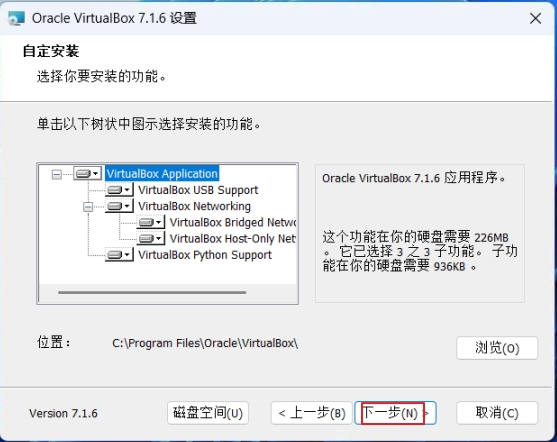The image size is (557, 442).
Task: Open the Bridged Networking drive icon dropdown
Action: click(x=151, y=222)
